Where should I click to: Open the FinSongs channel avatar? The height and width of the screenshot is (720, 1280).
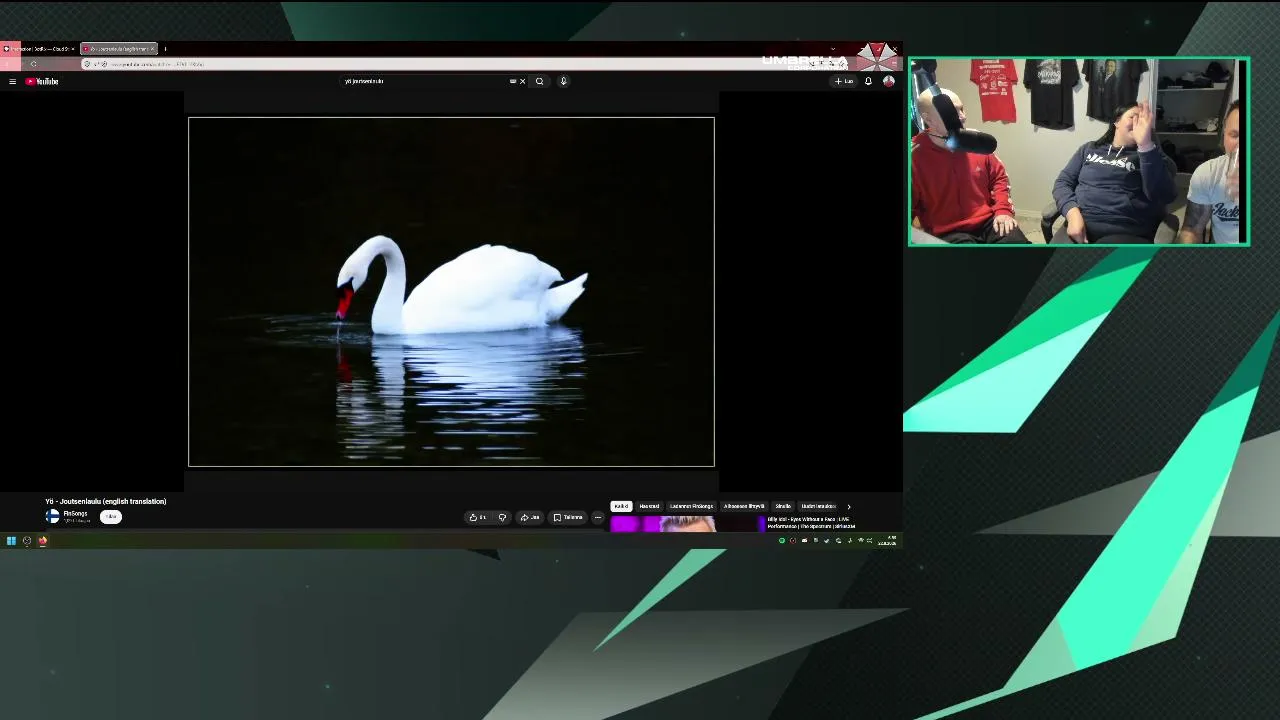pyautogui.click(x=52, y=517)
